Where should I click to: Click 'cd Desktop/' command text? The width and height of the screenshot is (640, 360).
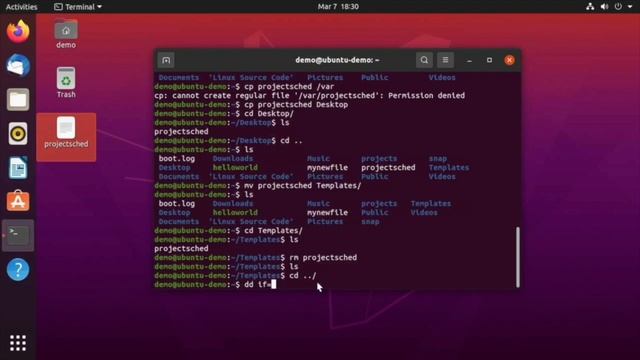pyautogui.click(x=269, y=113)
